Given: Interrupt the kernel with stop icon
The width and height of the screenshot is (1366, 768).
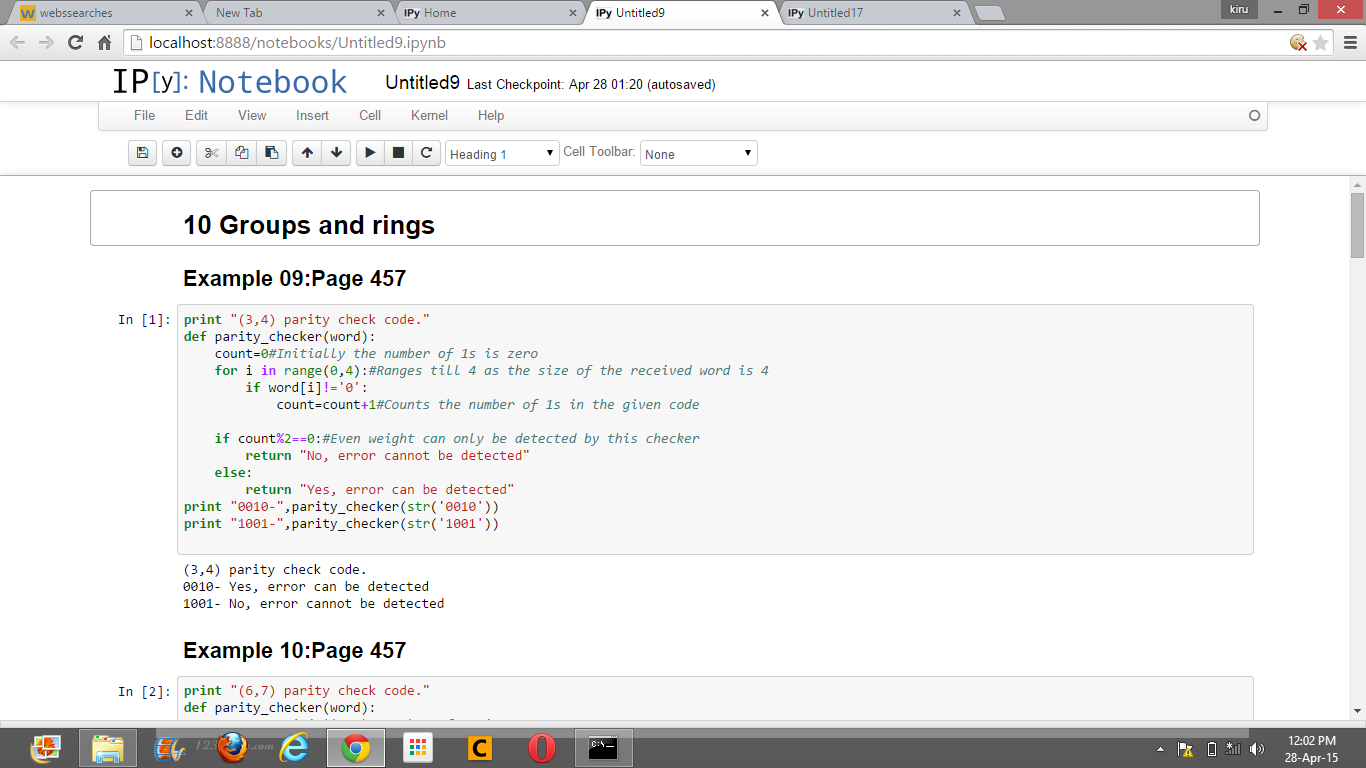Looking at the screenshot, I should click(x=398, y=153).
